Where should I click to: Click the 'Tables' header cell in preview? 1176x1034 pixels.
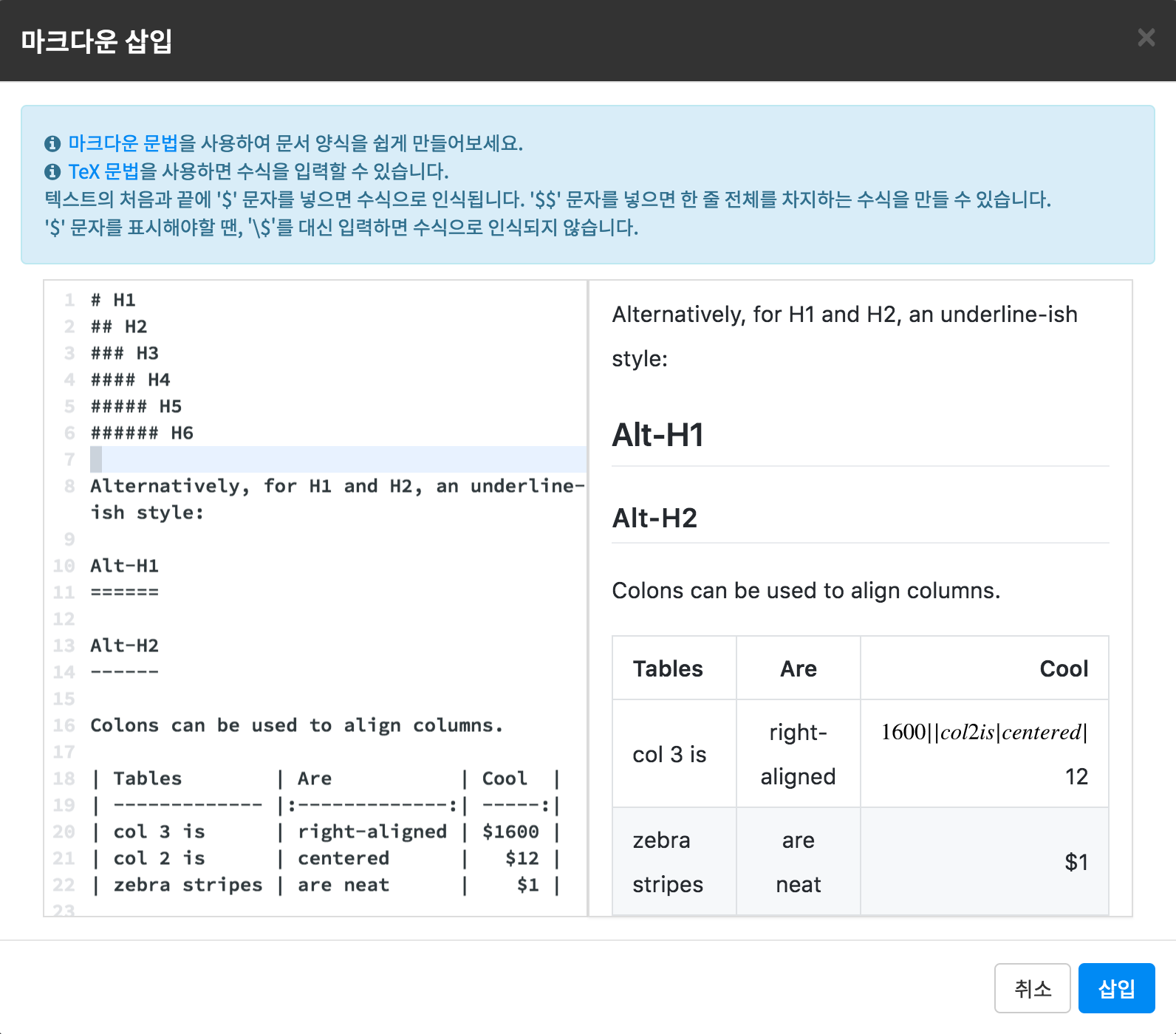668,668
